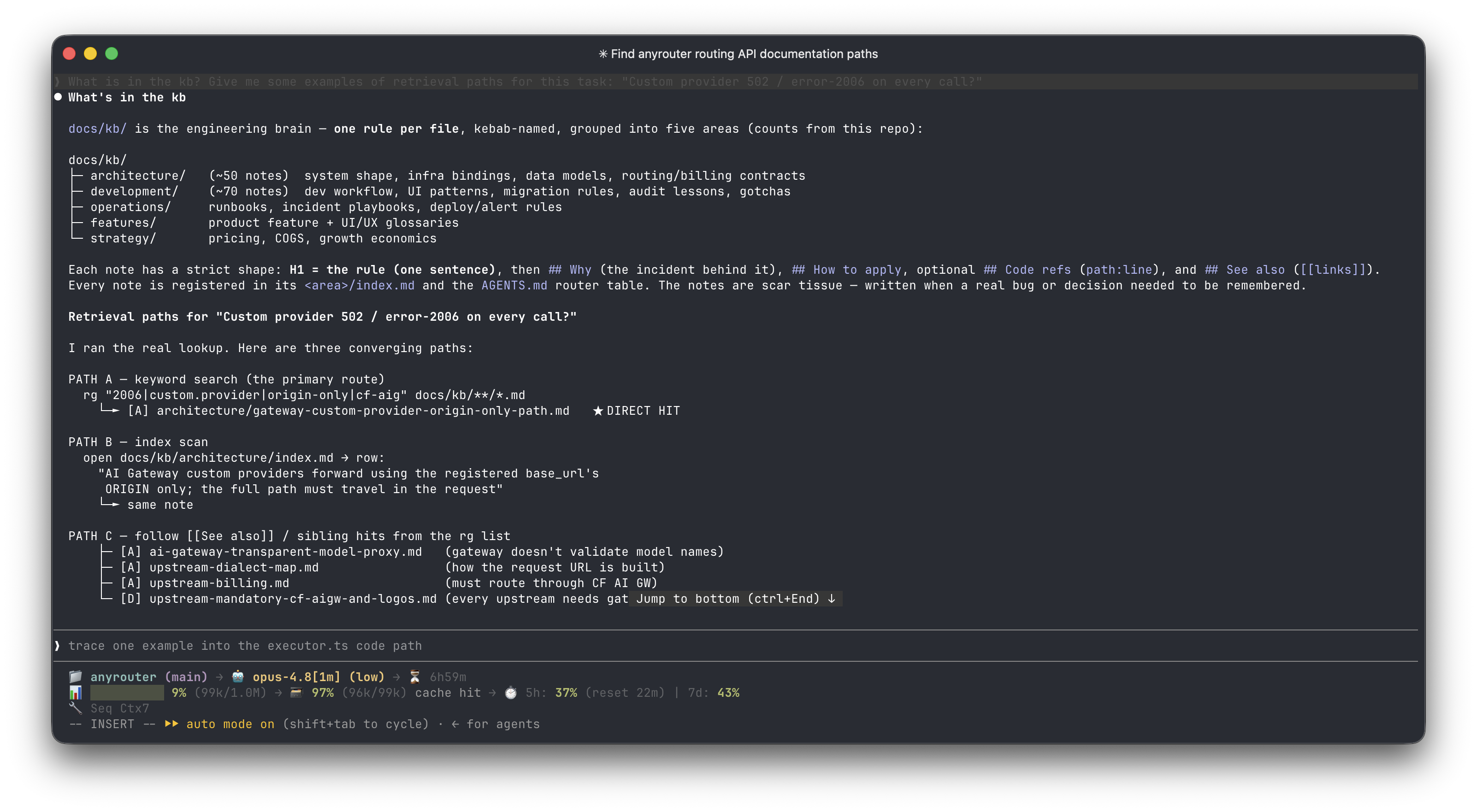1477x812 pixels.
Task: Click the hourglass icon before 6h59m
Action: click(414, 676)
